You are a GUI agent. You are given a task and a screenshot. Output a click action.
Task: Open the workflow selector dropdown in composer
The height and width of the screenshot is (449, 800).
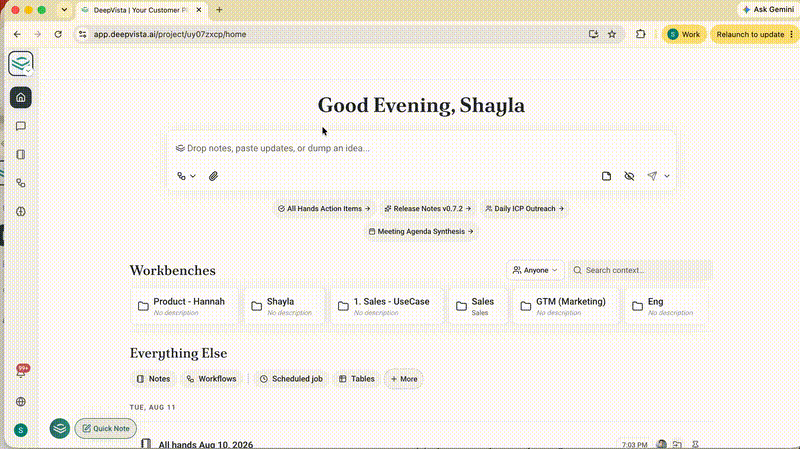point(186,176)
